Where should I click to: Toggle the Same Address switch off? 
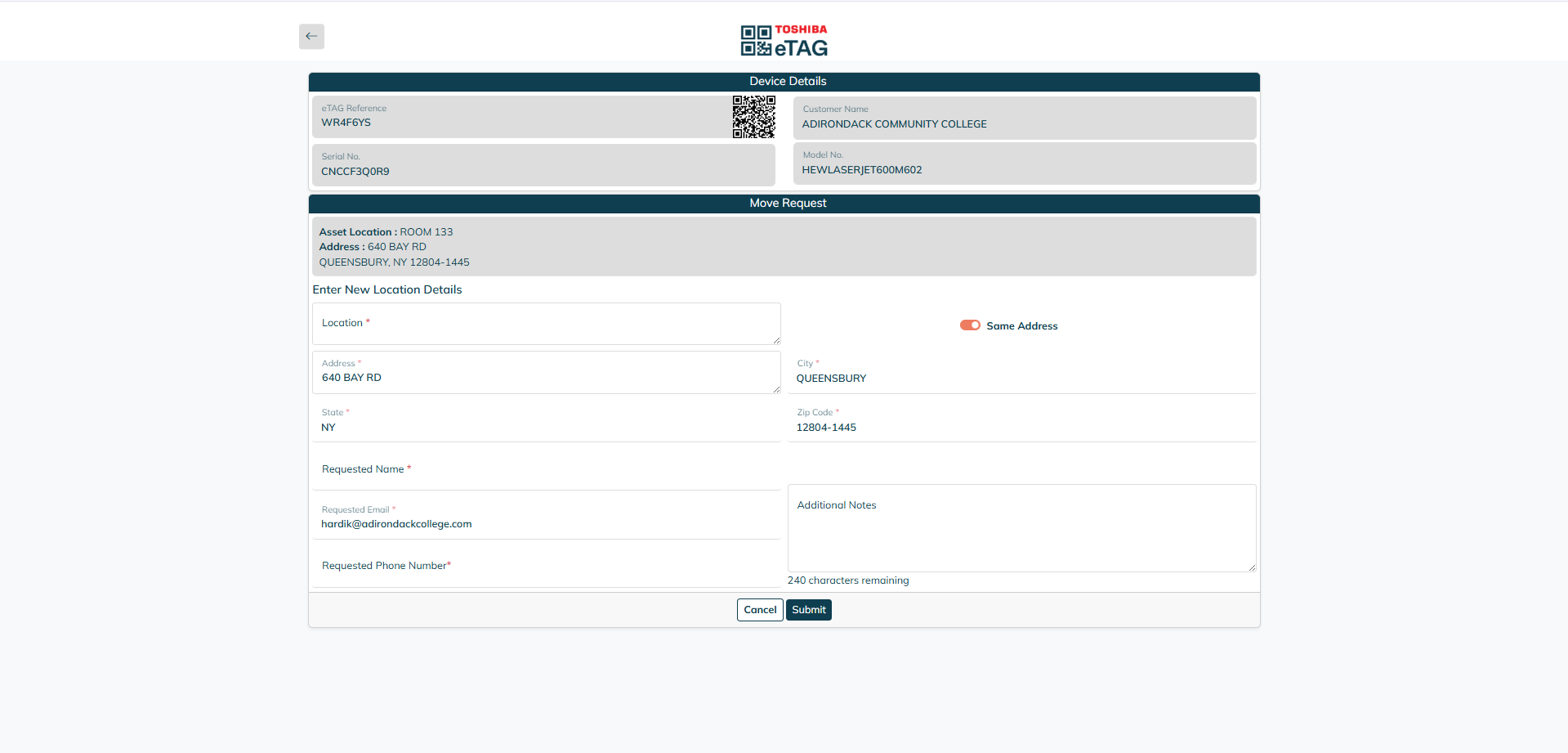[969, 325]
